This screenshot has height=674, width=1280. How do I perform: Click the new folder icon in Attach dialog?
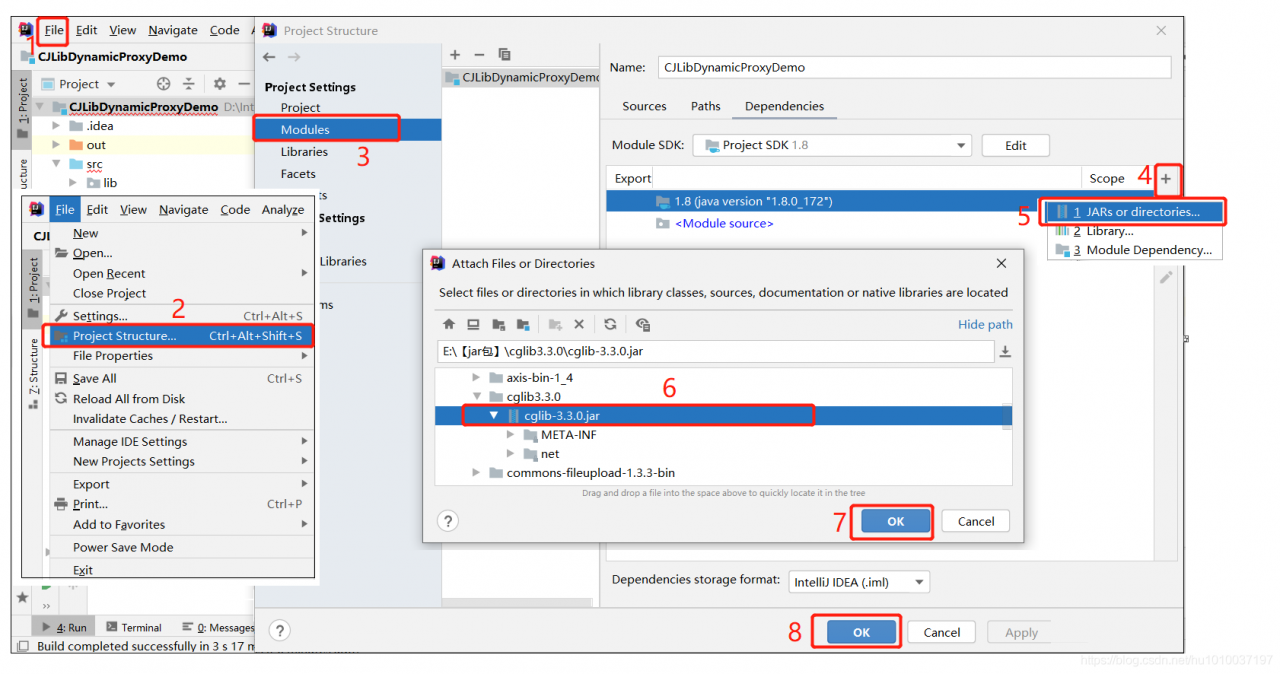(555, 324)
